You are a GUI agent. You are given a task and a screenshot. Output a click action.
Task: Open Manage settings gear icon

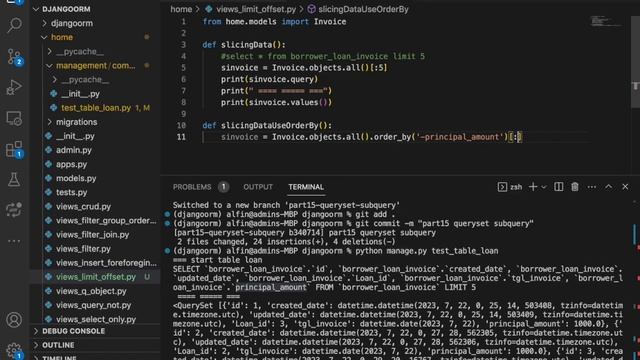click(x=14, y=350)
